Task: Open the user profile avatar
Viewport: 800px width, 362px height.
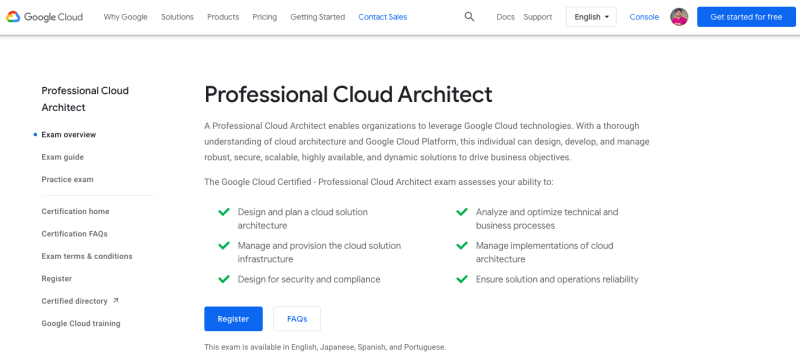Action: 679,17
